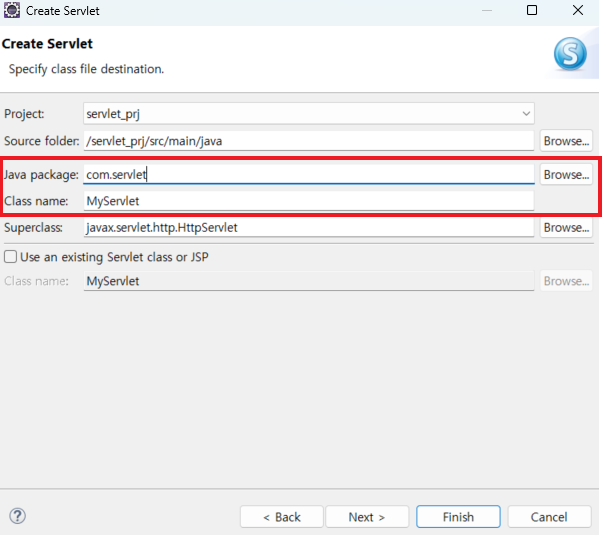Go Back to previous wizard page
This screenshot has width=603, height=535.
click(282, 517)
